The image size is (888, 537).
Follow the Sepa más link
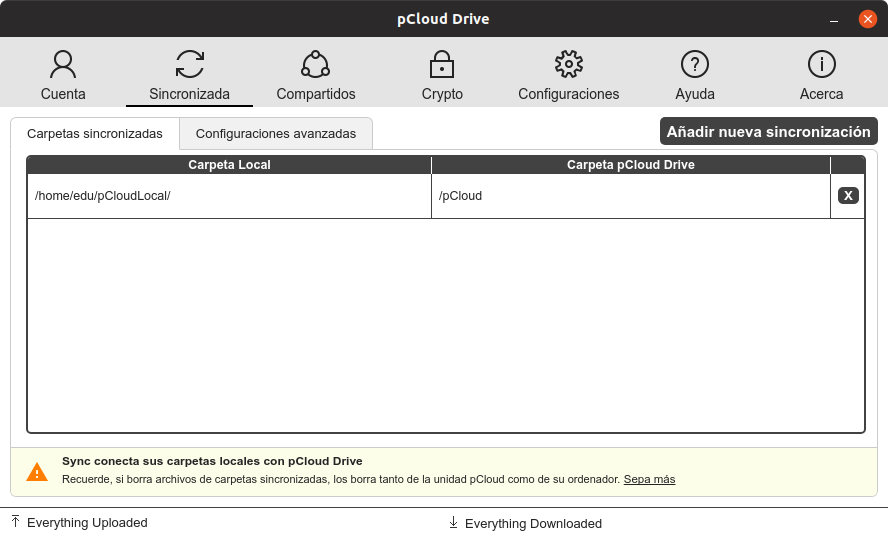pyautogui.click(x=649, y=479)
